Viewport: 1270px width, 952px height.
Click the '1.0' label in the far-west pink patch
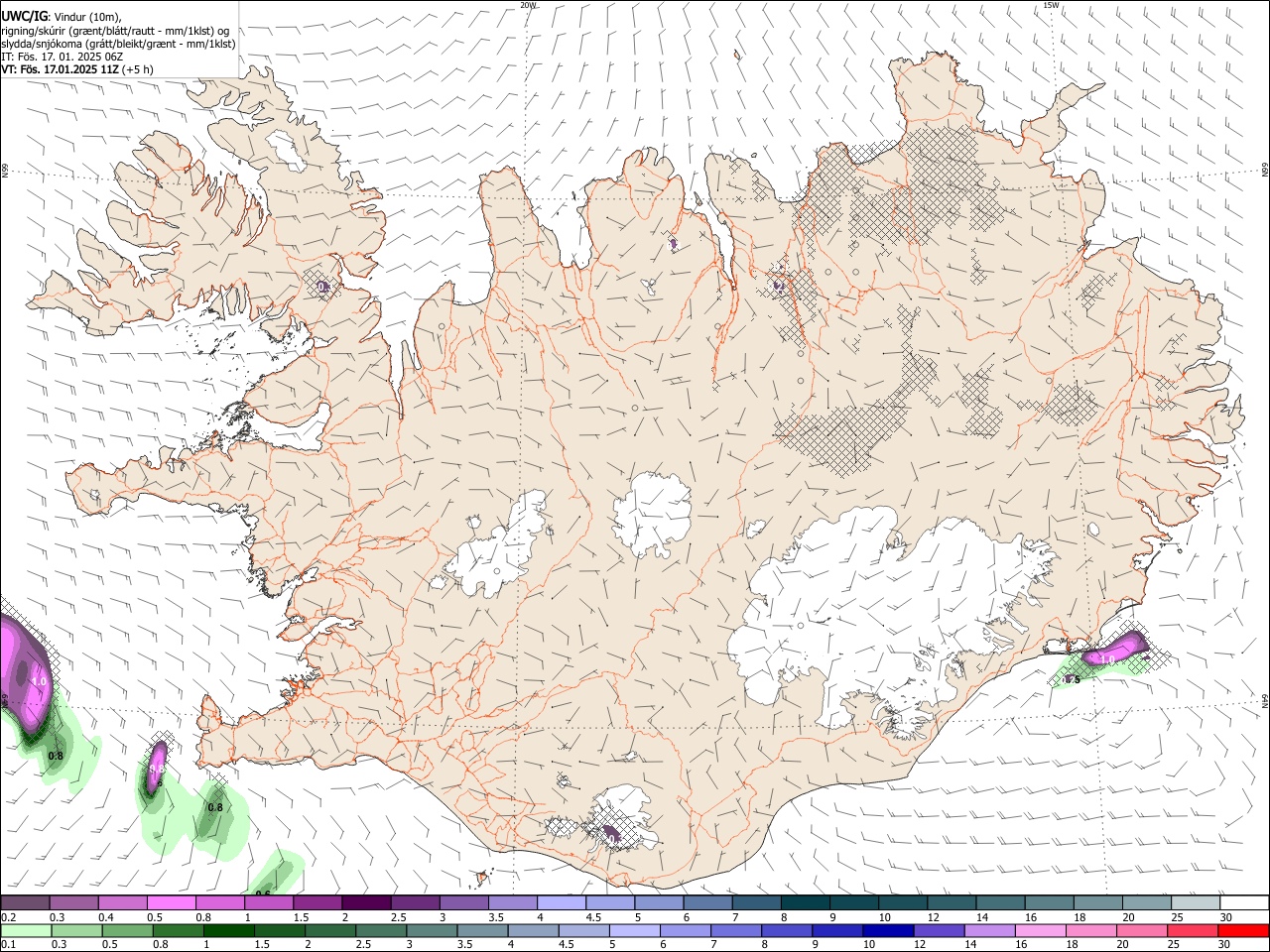(x=40, y=681)
